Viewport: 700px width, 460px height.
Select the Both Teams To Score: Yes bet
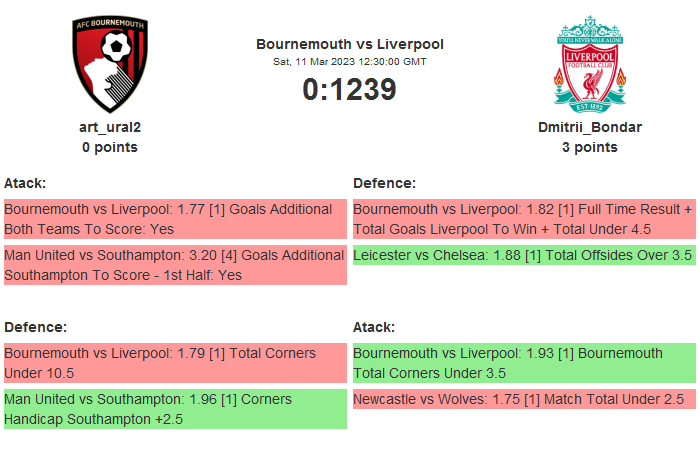point(175,219)
